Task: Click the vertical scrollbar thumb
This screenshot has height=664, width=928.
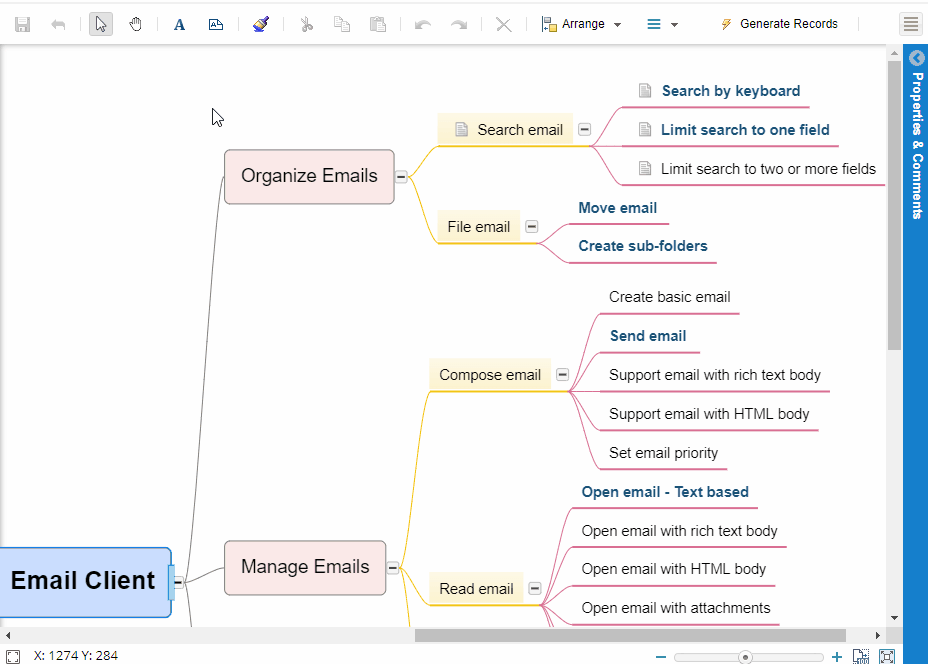Action: (x=894, y=205)
